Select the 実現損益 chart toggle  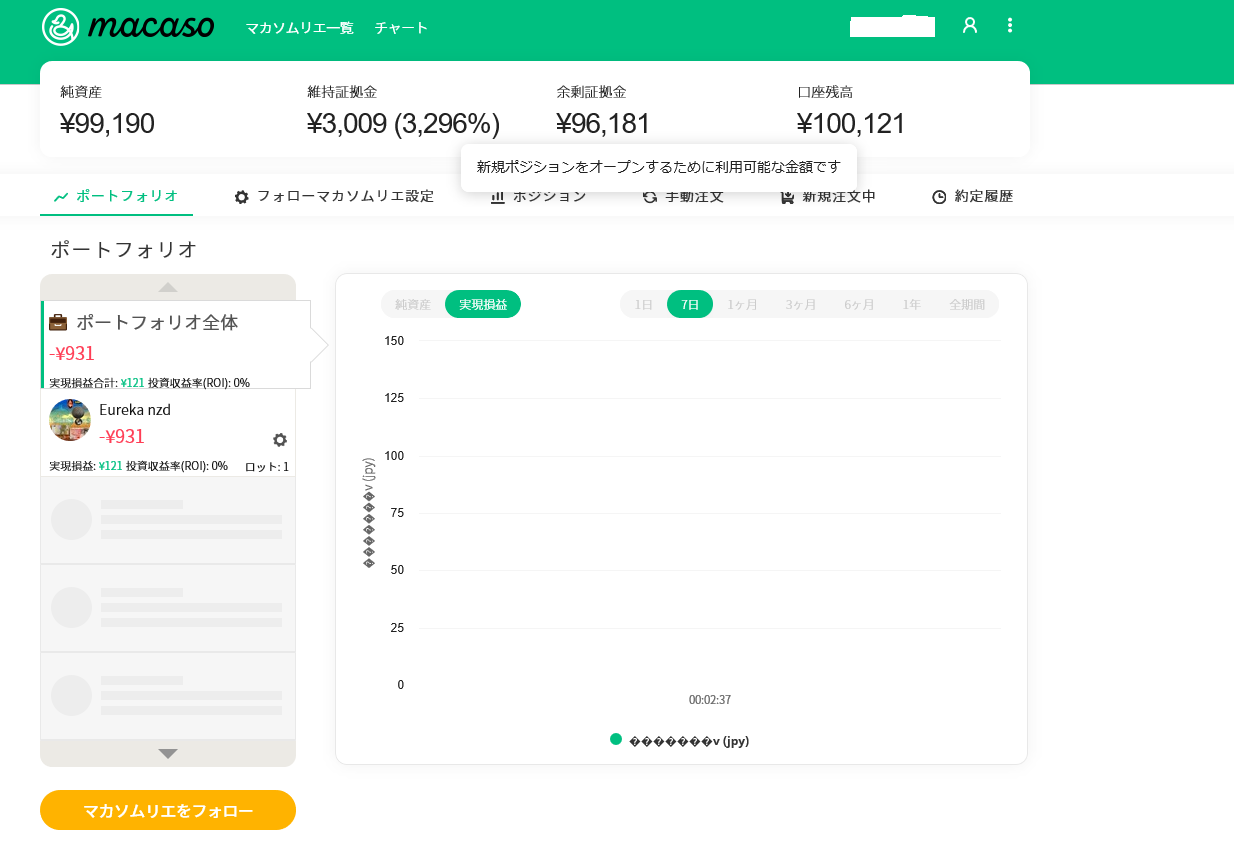pos(483,304)
